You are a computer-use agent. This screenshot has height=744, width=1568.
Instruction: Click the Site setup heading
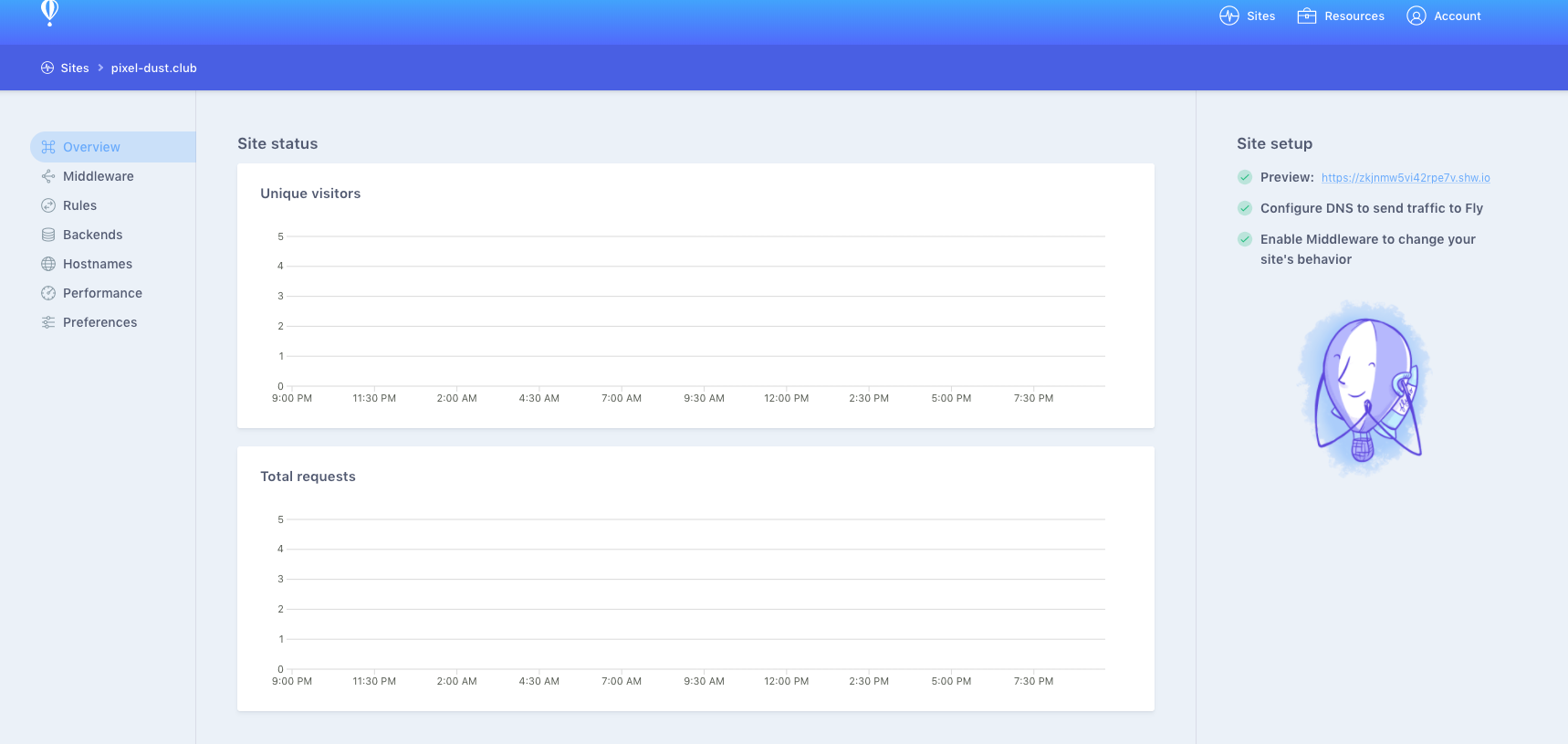coord(1274,143)
